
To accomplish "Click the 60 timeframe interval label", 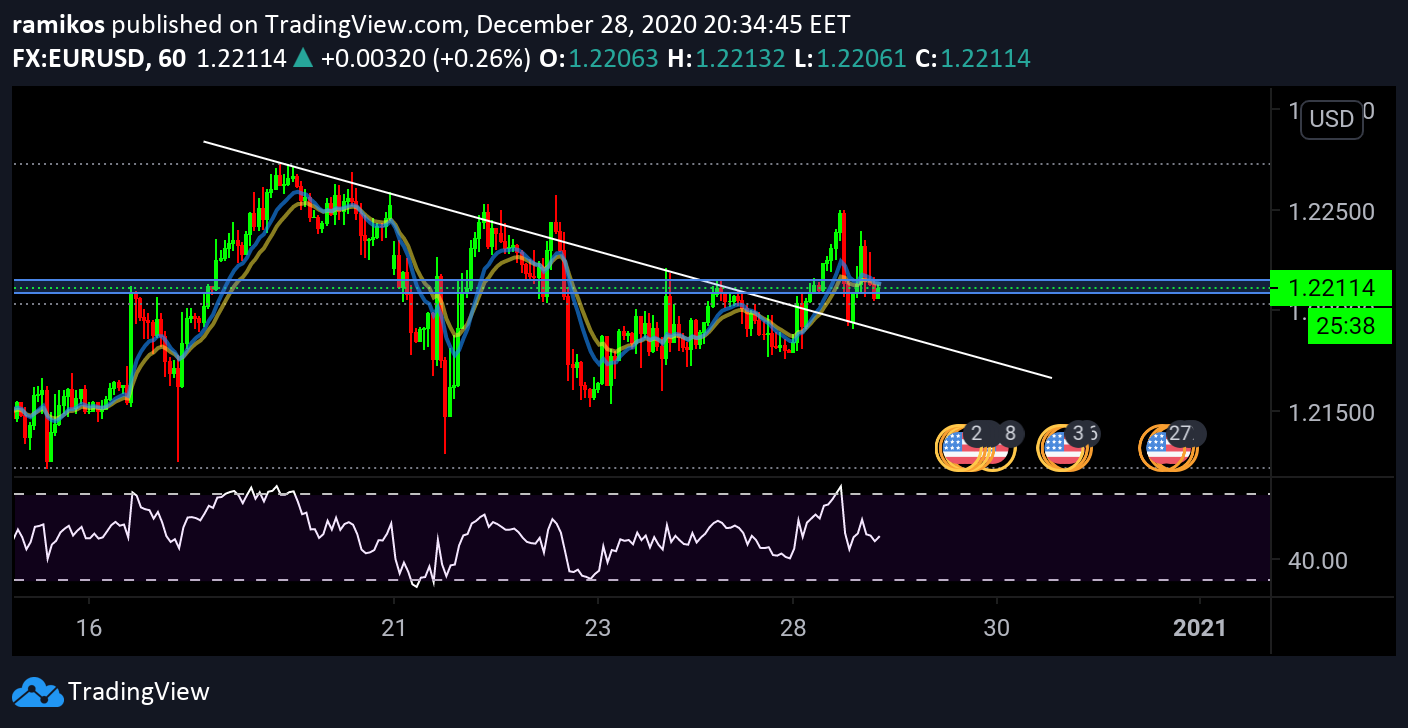I will [172, 59].
